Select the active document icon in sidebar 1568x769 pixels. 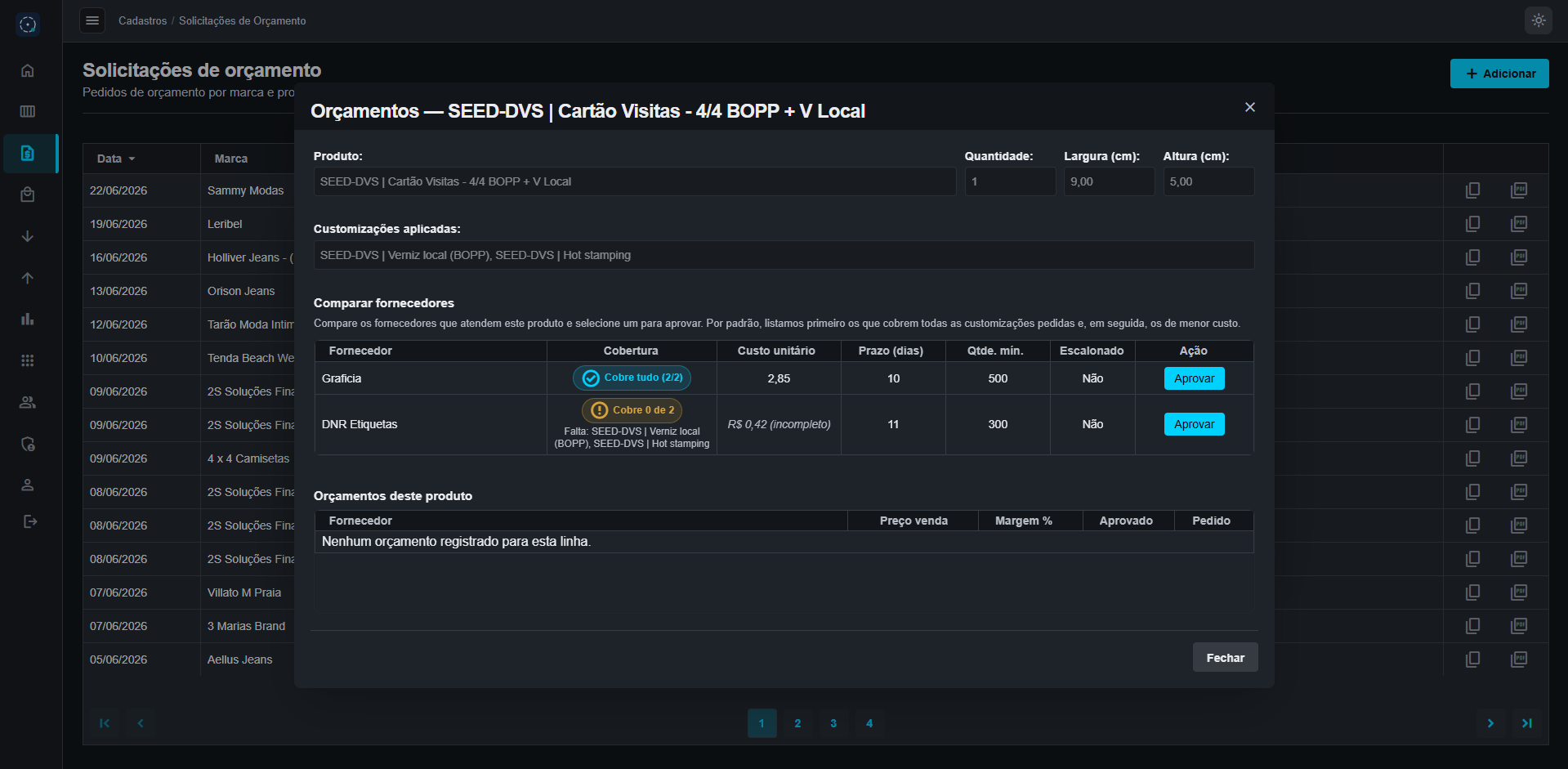28,153
